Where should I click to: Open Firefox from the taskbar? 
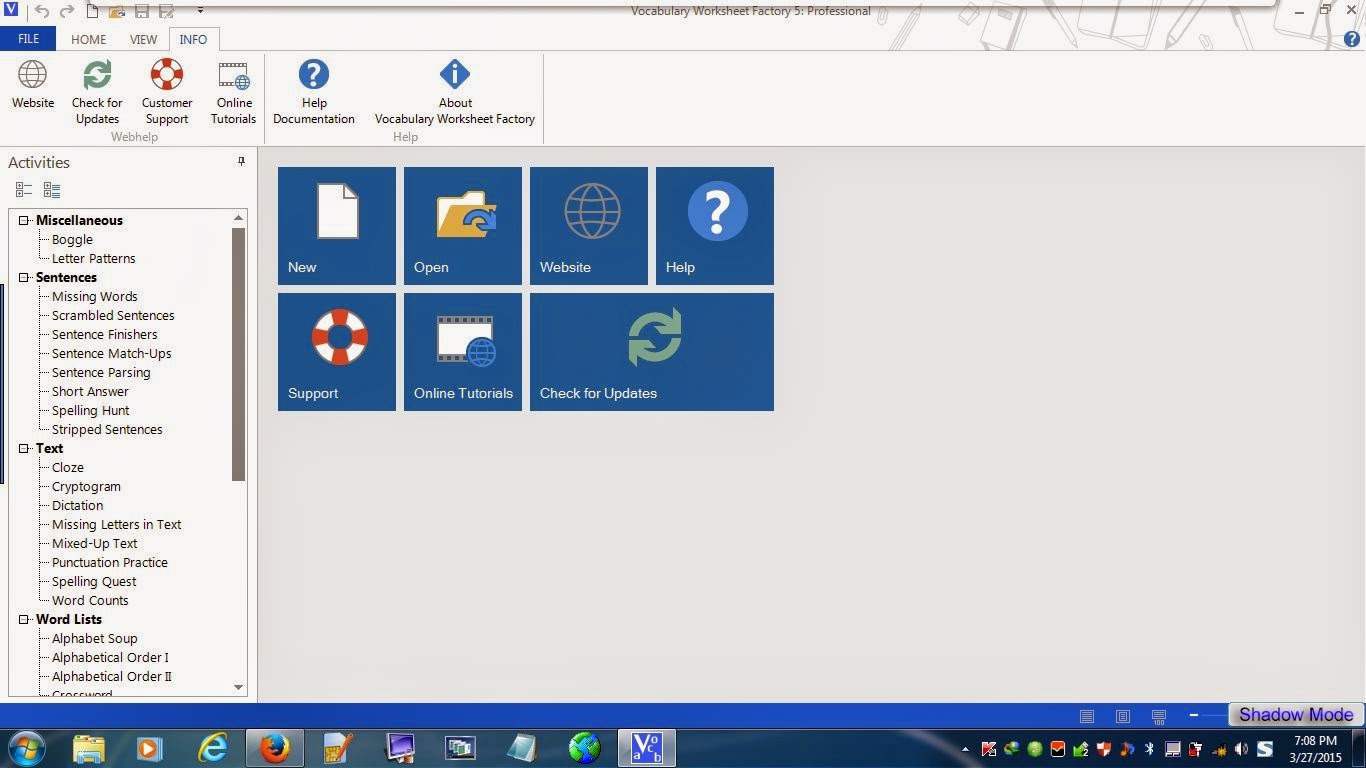click(273, 747)
